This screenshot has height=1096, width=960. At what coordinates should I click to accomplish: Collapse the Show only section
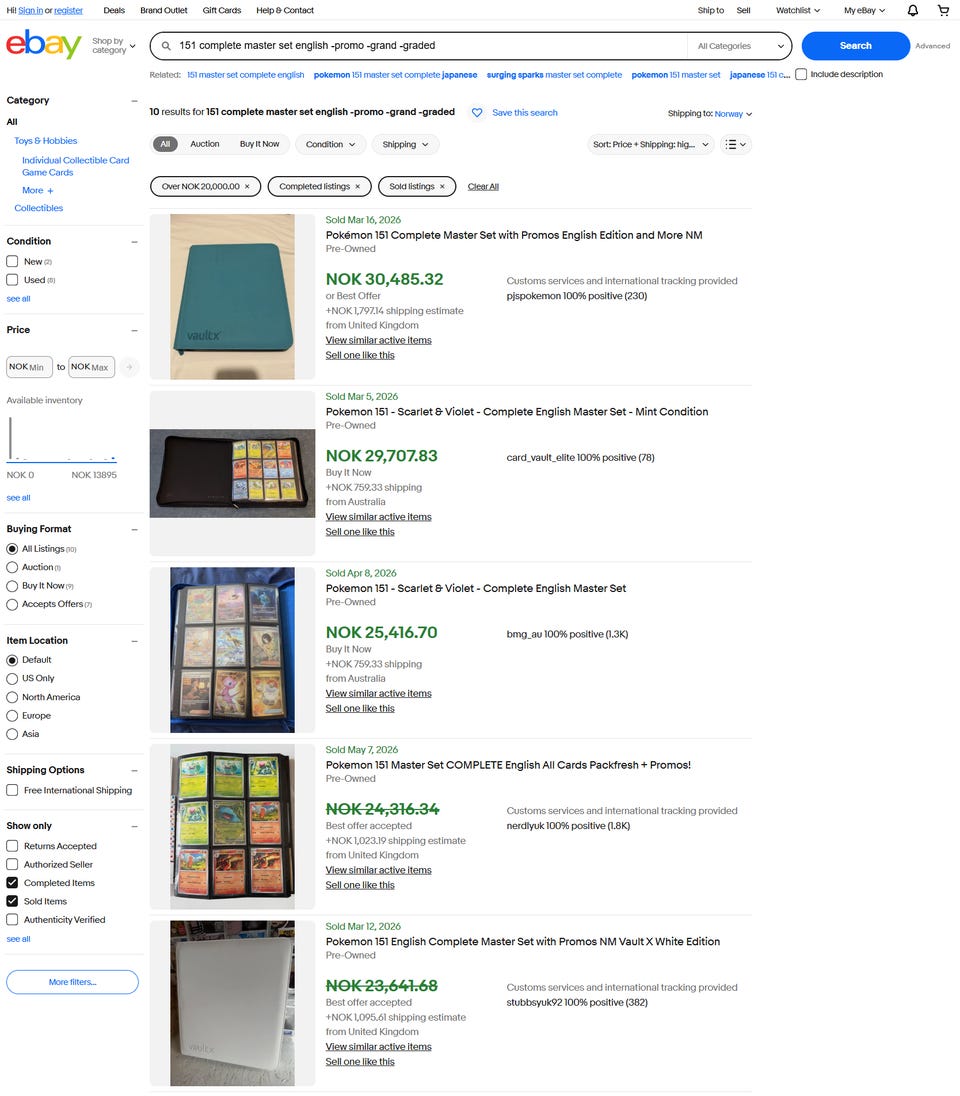[134, 826]
